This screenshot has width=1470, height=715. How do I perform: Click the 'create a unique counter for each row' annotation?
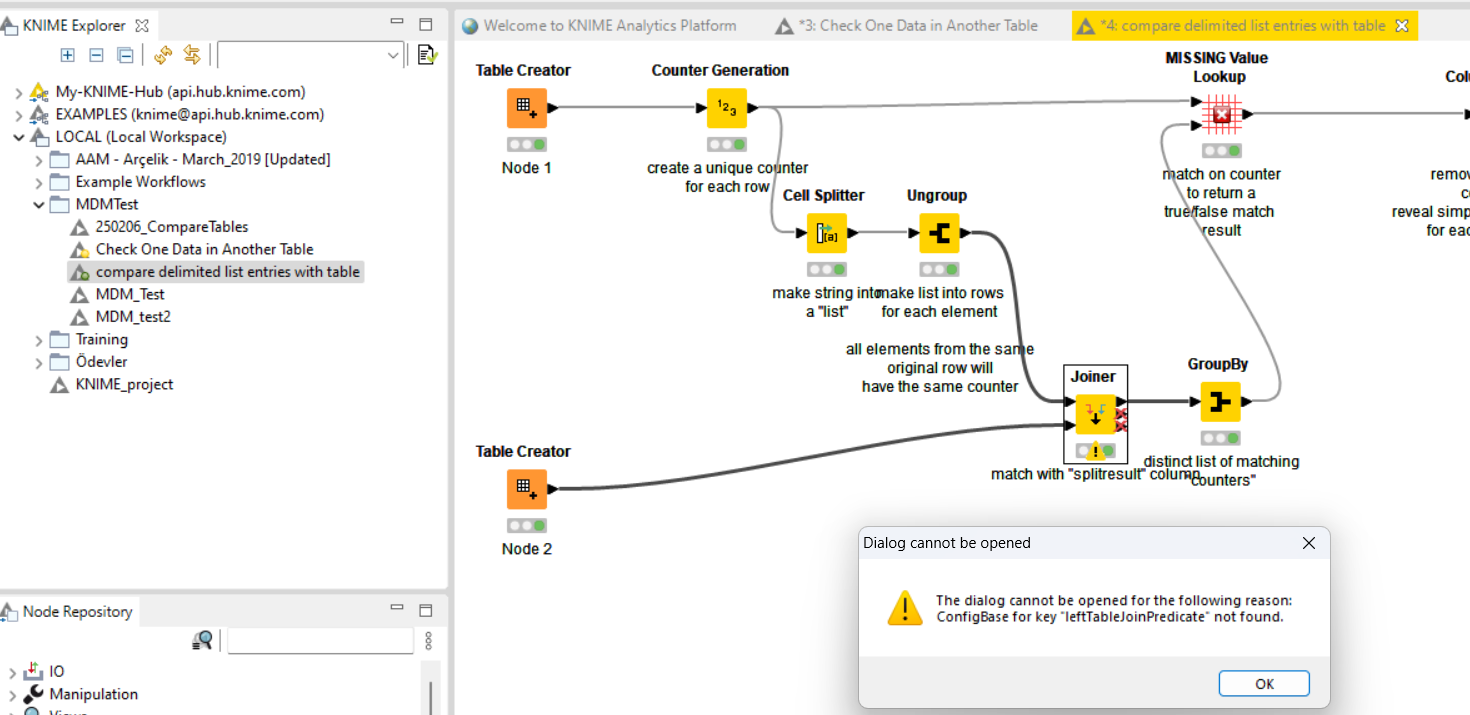[727, 177]
